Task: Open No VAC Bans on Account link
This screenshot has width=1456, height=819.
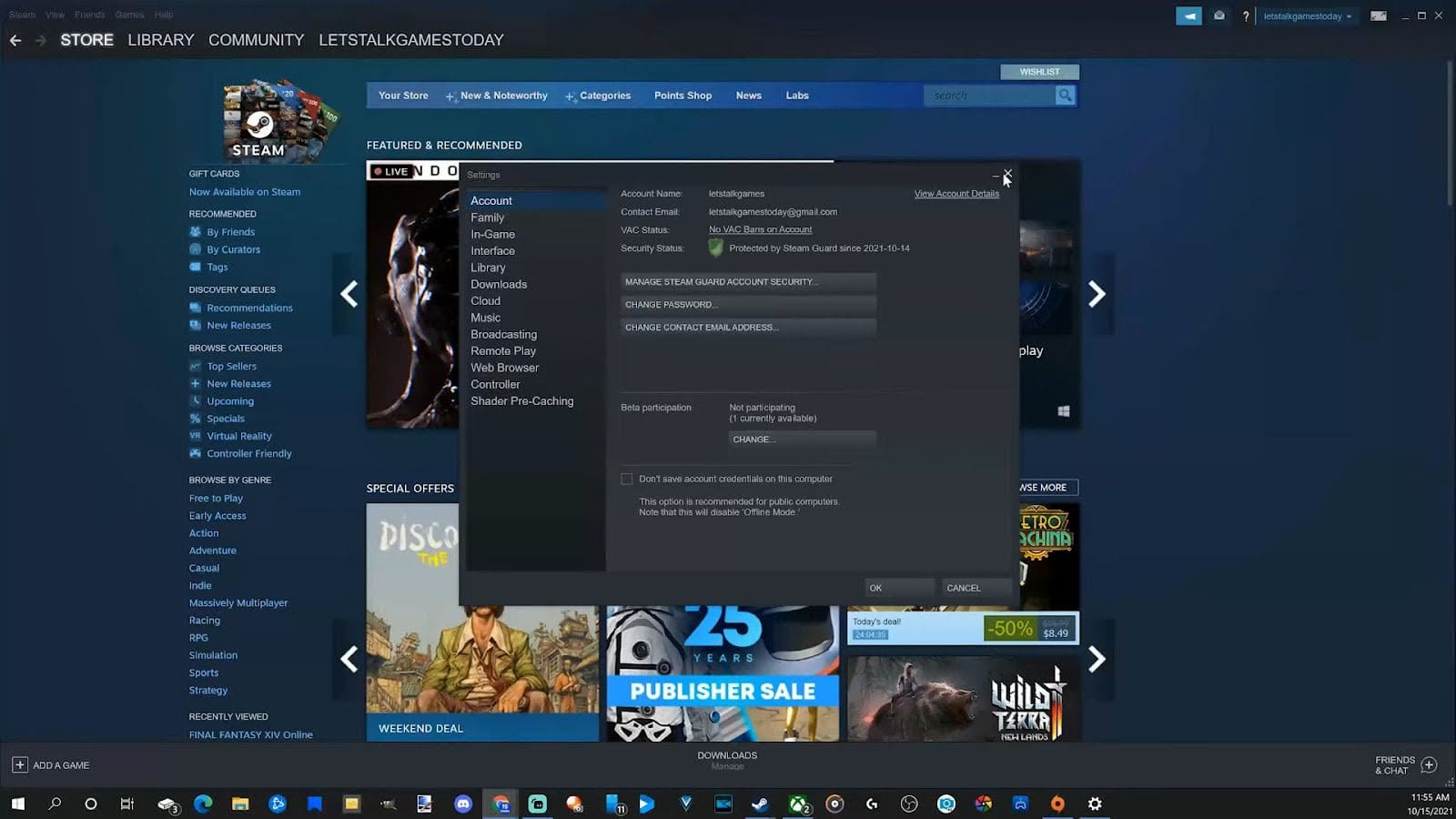Action: pos(760,230)
